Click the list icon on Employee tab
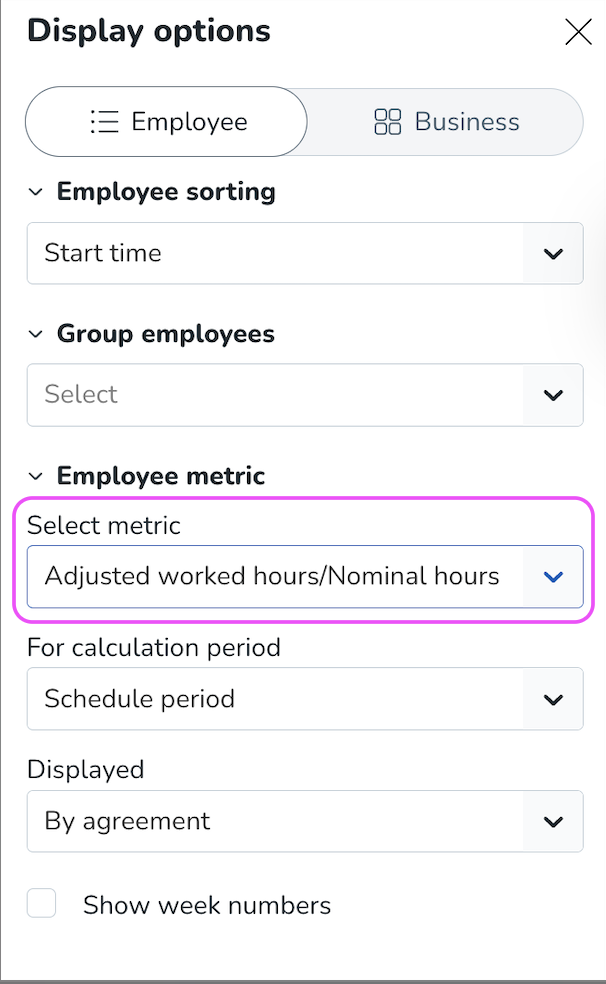This screenshot has width=606, height=984. click(104, 122)
